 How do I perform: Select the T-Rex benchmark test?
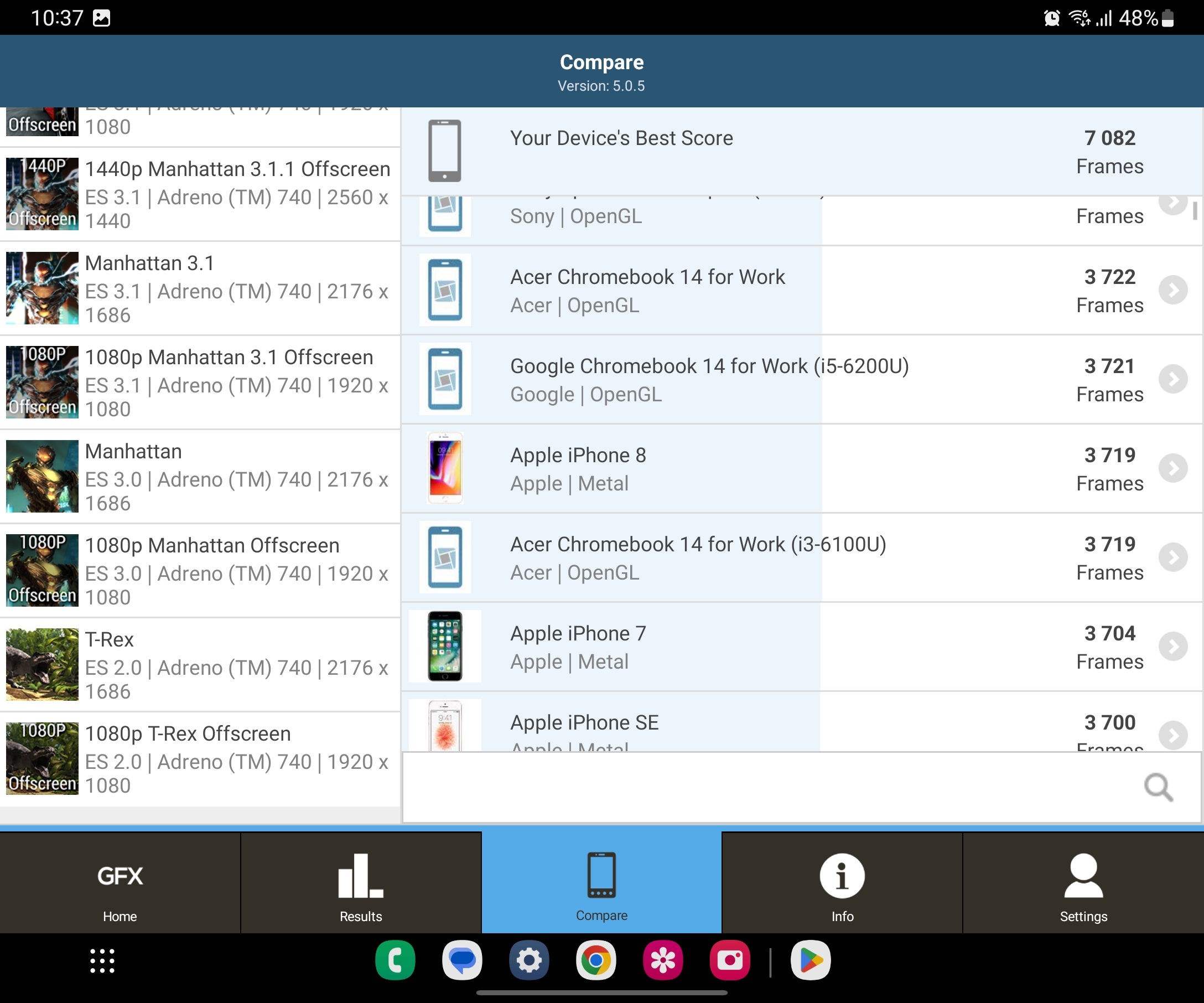[200, 665]
